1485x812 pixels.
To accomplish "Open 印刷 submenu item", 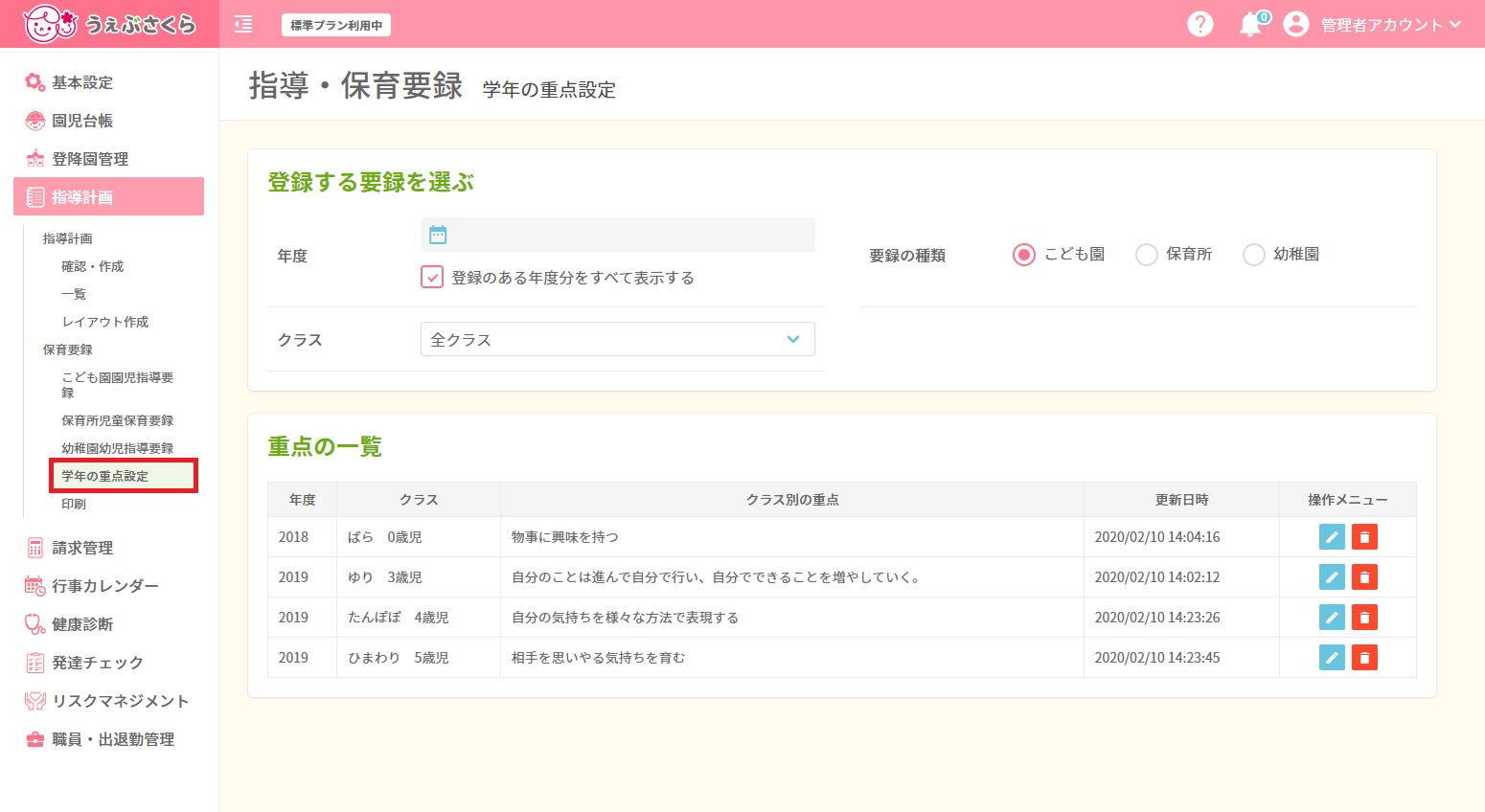I will pyautogui.click(x=74, y=504).
